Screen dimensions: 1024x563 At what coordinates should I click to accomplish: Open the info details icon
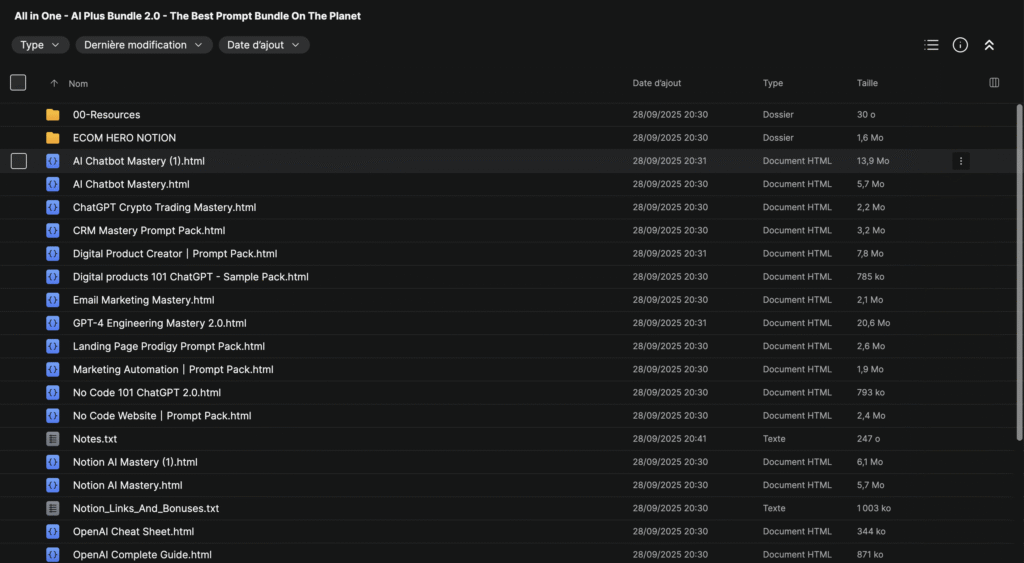(x=960, y=45)
